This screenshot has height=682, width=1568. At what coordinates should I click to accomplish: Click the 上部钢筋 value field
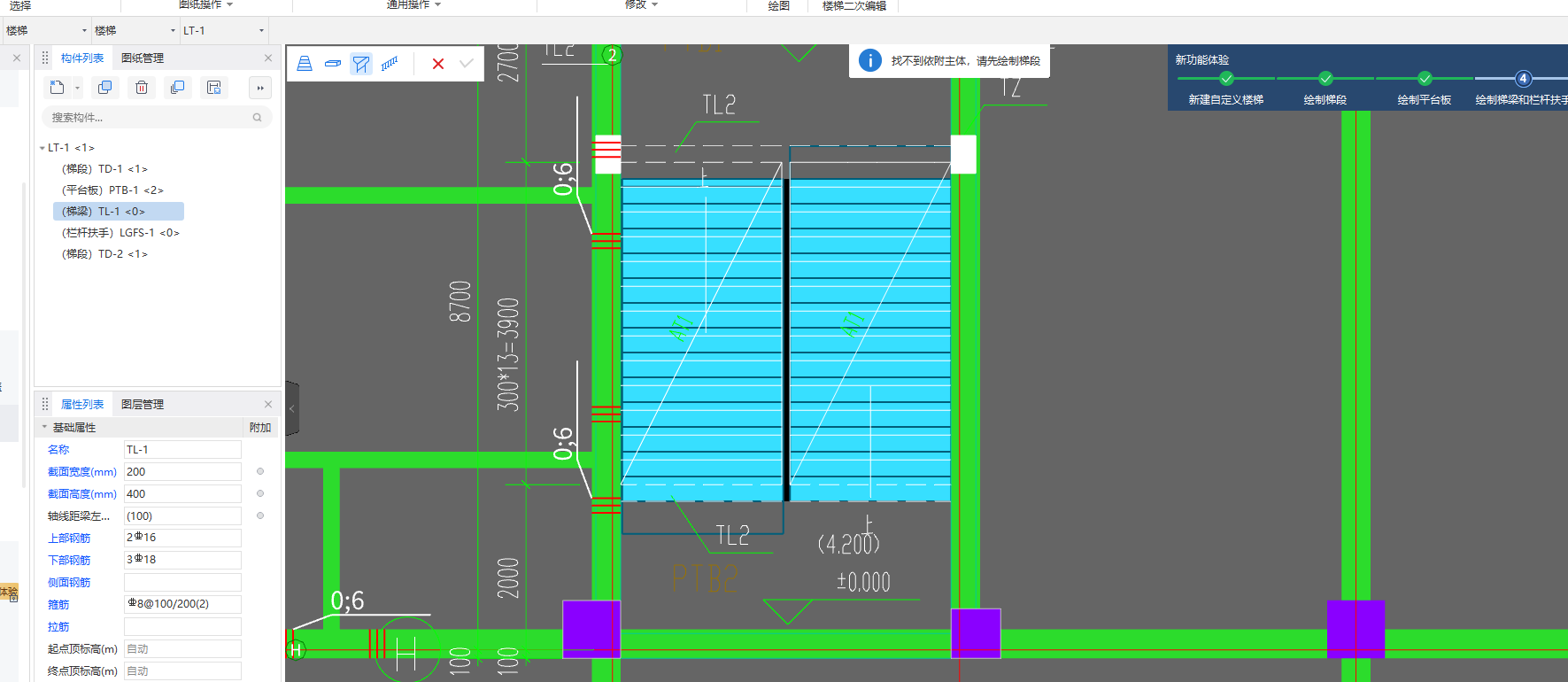point(182,538)
